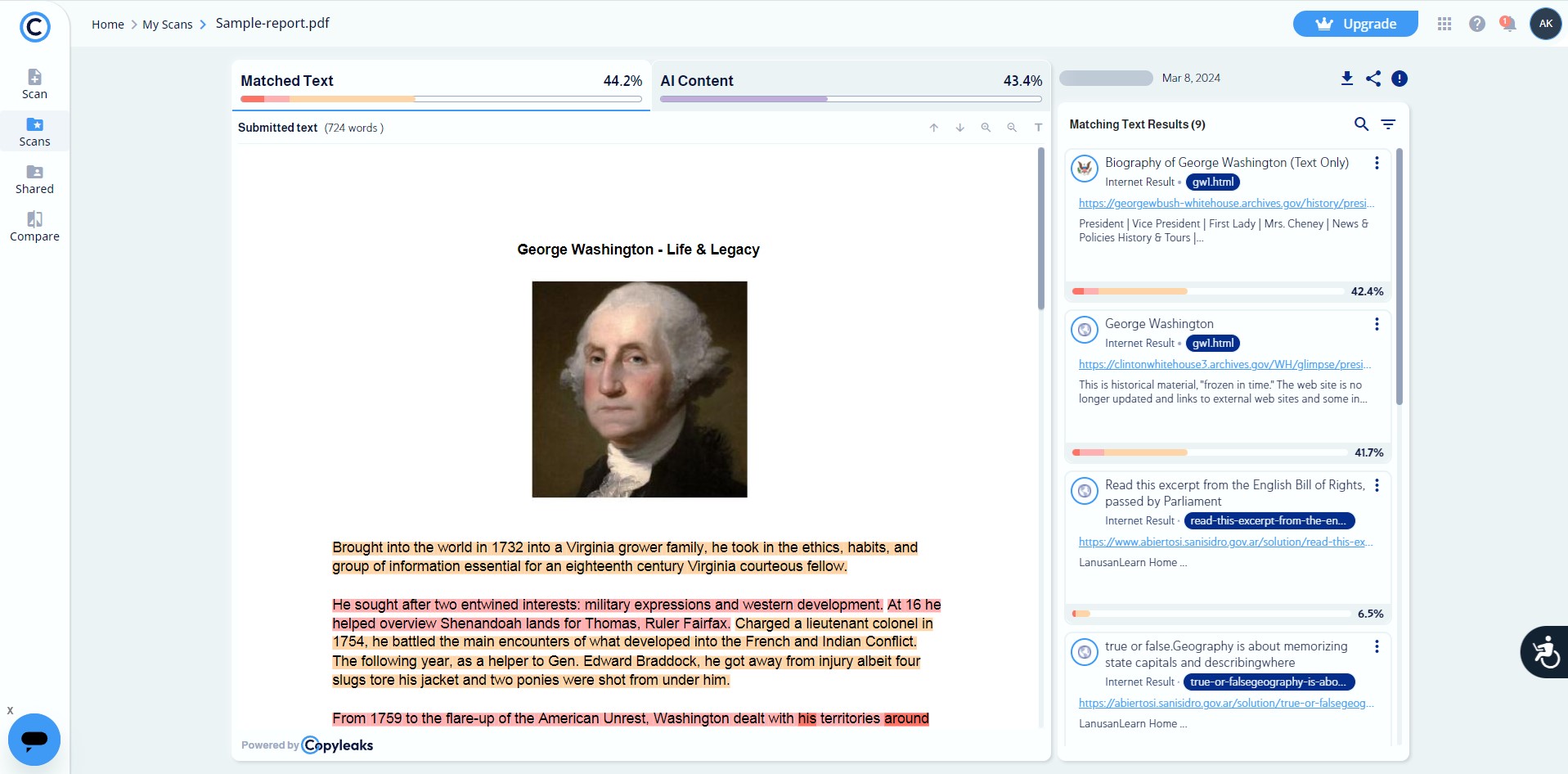This screenshot has height=774, width=1568.
Task: Click the submitted text vertical scrollbar
Action: 1041,229
